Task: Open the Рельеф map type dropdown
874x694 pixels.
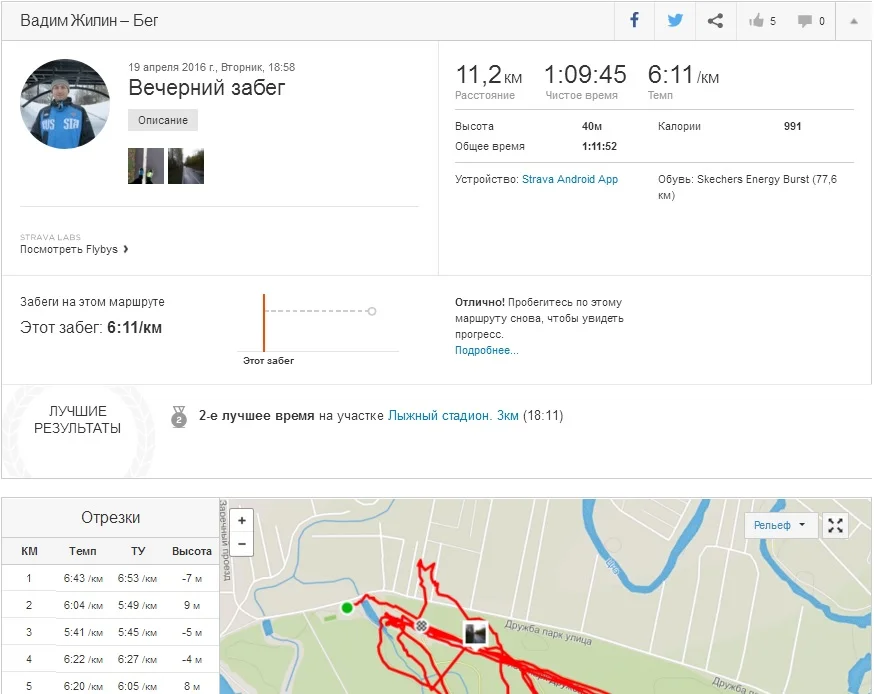Action: click(780, 525)
